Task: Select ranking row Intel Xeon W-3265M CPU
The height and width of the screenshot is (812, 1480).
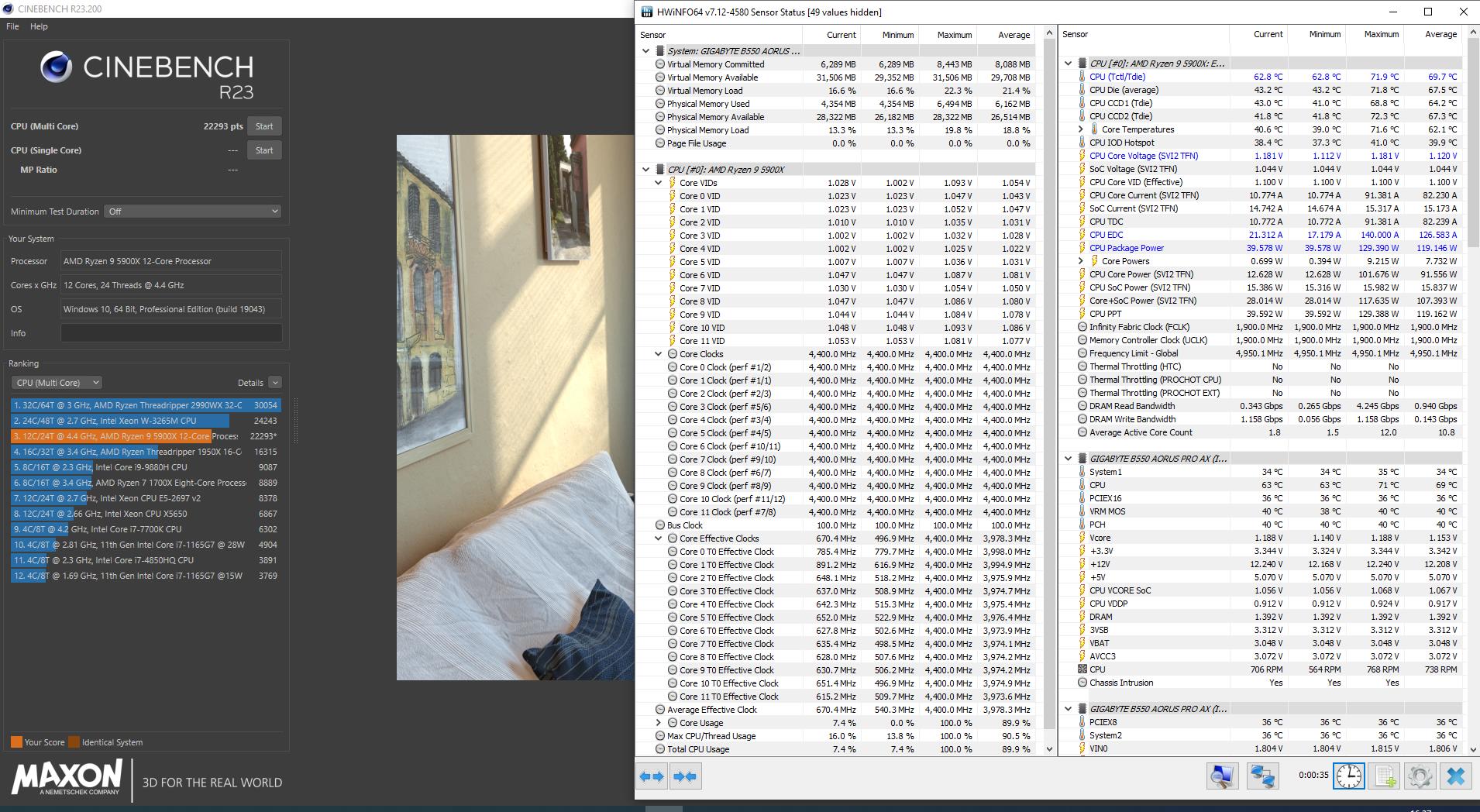Action: pyautogui.click(x=145, y=421)
